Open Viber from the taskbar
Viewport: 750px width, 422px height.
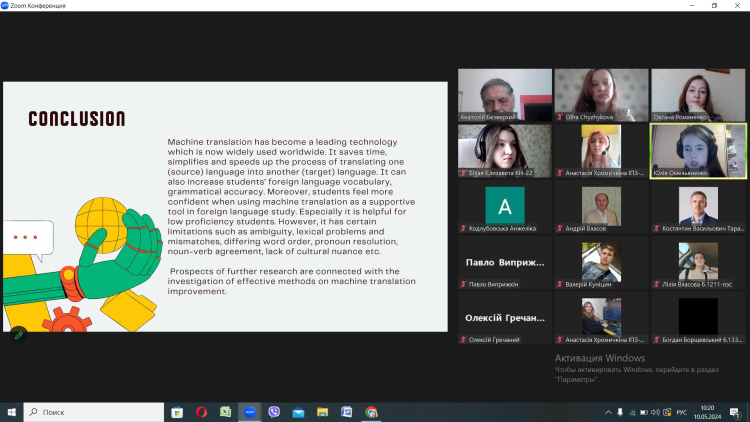pos(274,412)
